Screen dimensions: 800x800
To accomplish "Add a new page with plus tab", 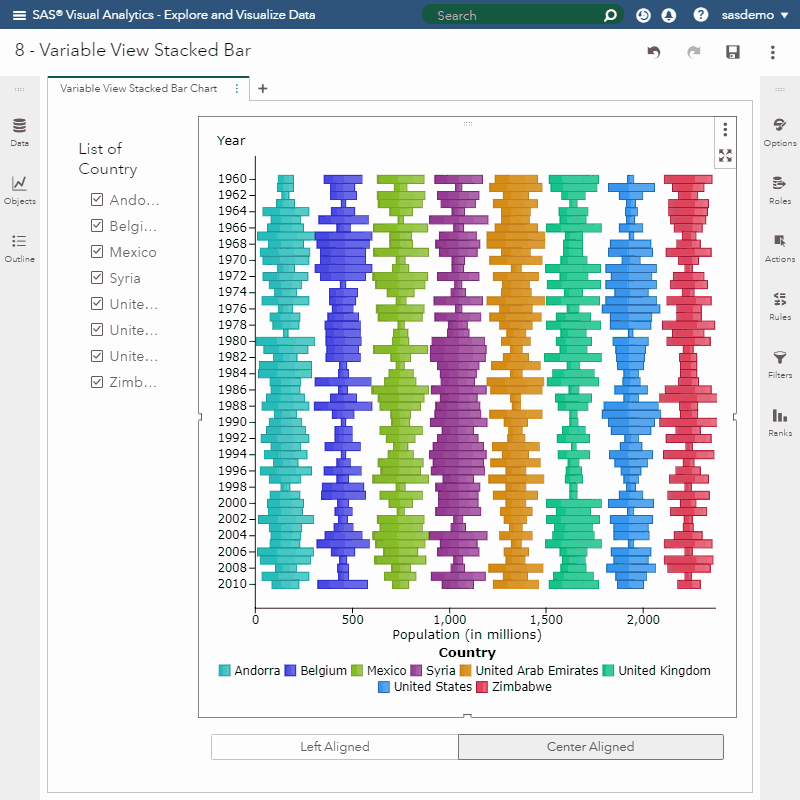I will pyautogui.click(x=263, y=88).
